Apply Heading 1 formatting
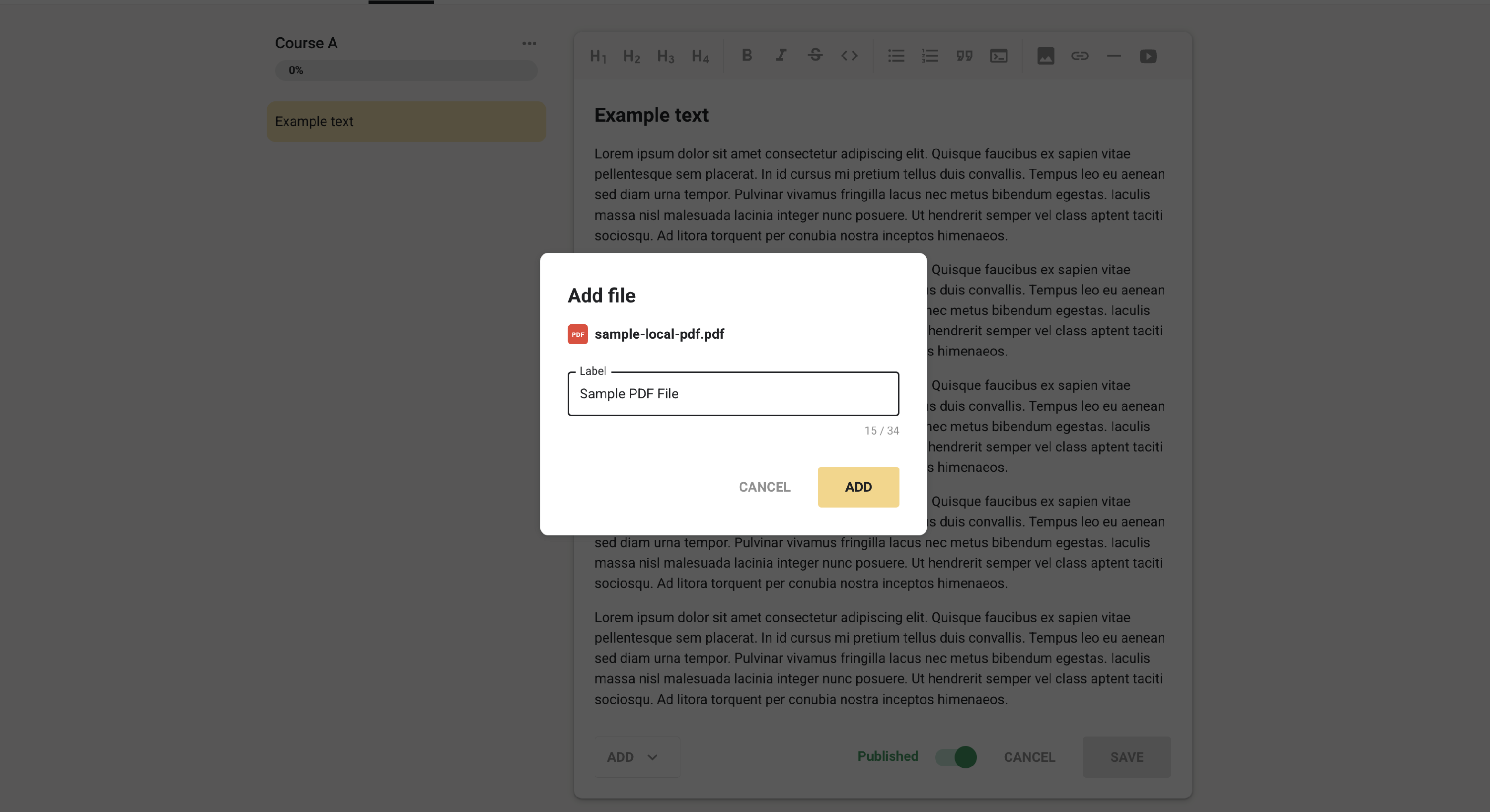Image resolution: width=1490 pixels, height=812 pixels. click(x=597, y=56)
